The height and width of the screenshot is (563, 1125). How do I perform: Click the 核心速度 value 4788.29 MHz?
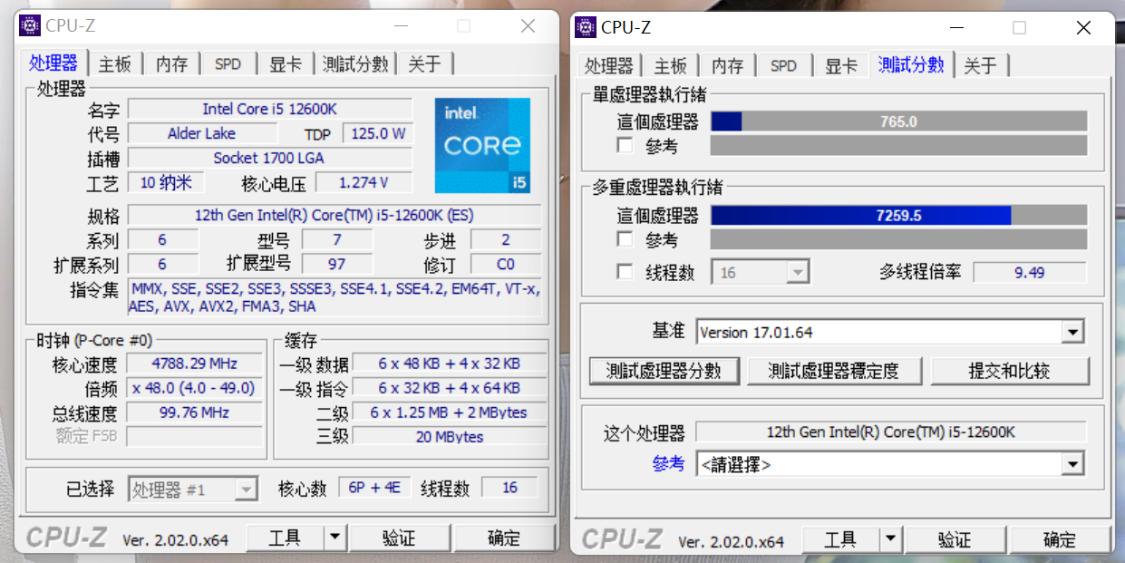click(x=194, y=364)
